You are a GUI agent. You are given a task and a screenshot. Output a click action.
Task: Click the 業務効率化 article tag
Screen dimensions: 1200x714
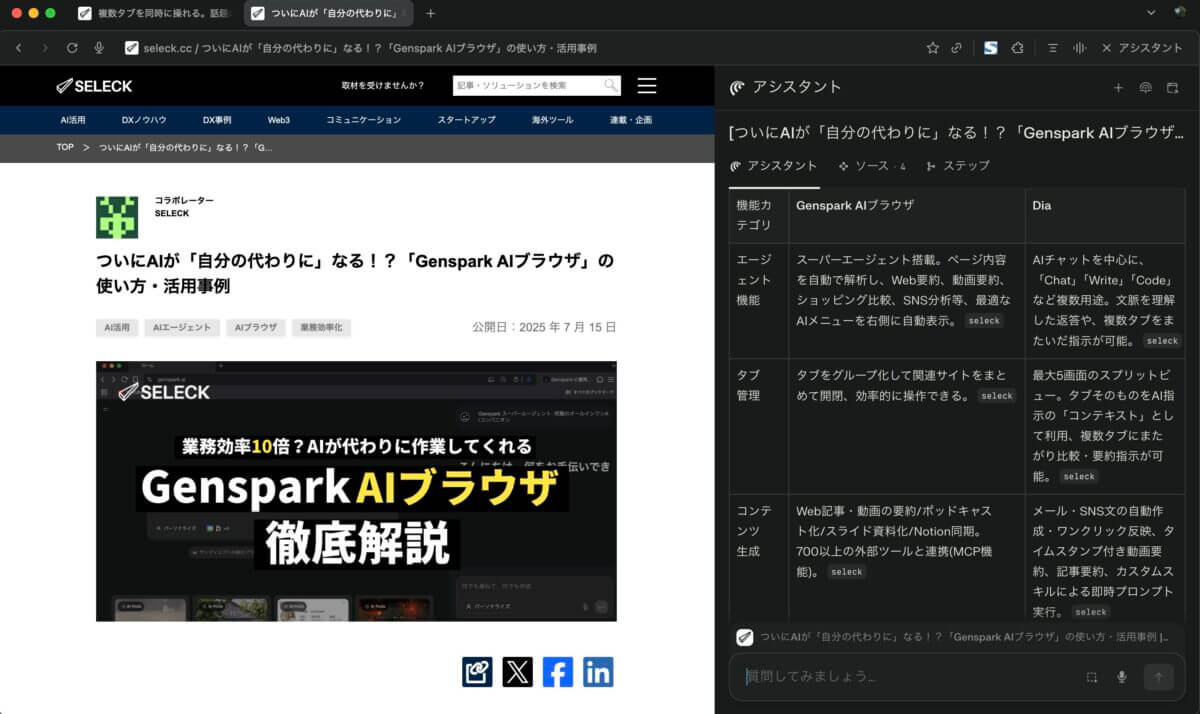(321, 328)
